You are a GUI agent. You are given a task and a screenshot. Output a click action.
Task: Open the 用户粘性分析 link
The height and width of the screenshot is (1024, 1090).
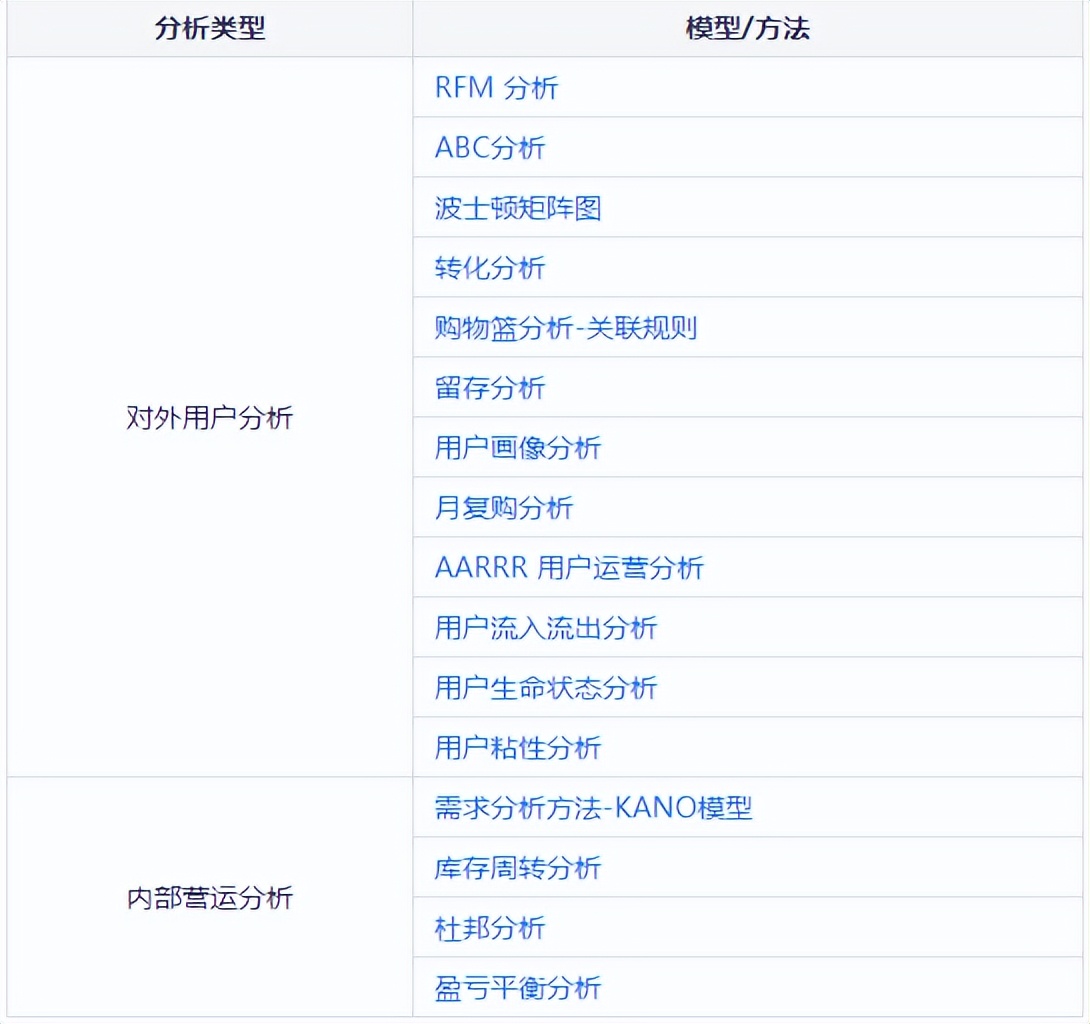pos(518,747)
